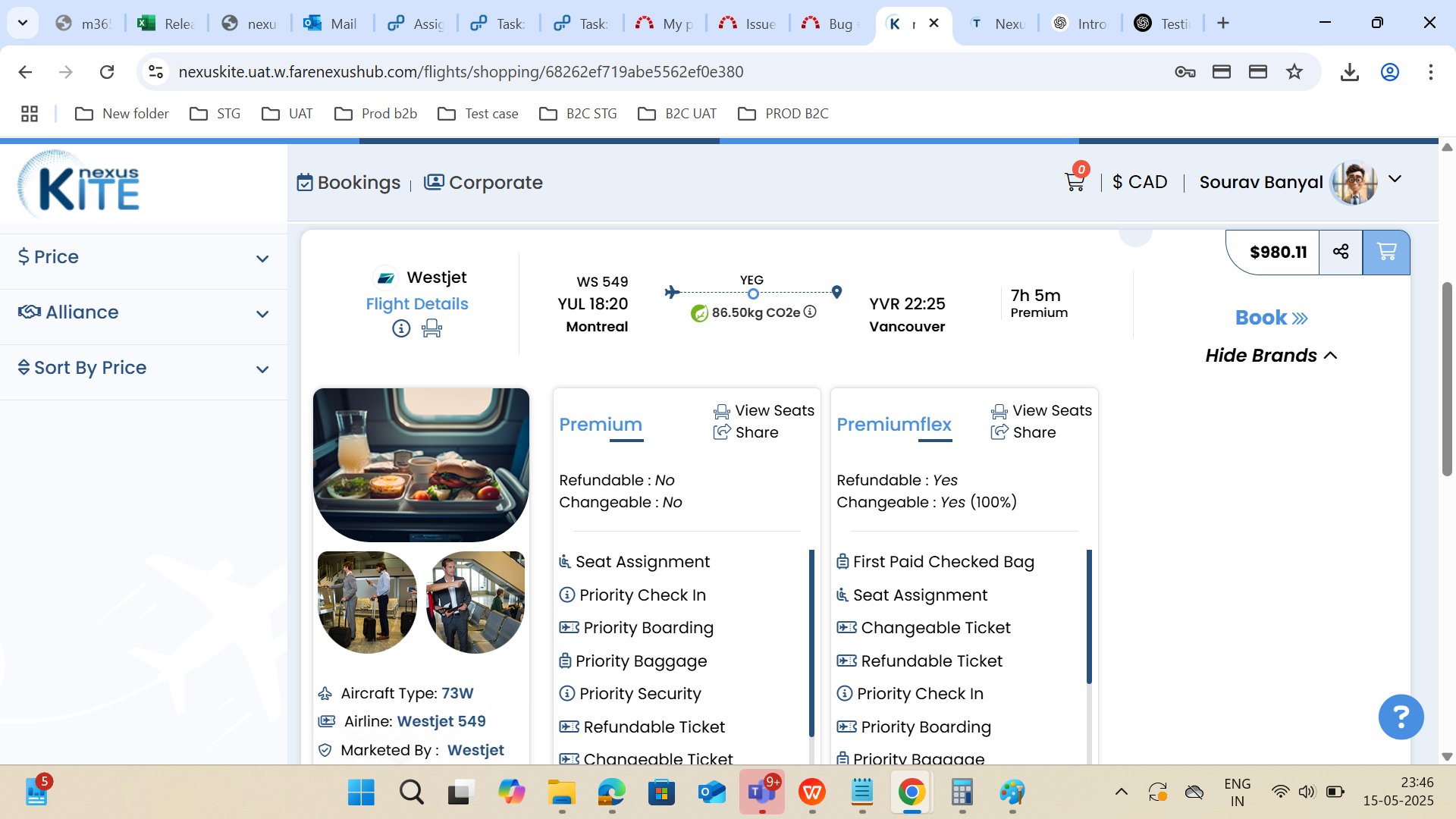Click the YEG stopover marker
This screenshot has width=1456, height=819.
(x=752, y=293)
